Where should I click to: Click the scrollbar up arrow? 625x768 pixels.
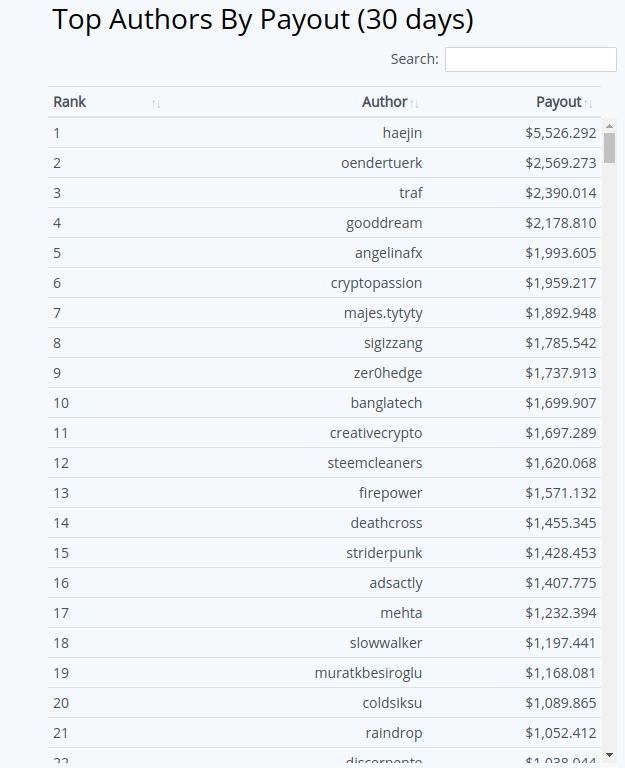pyautogui.click(x=609, y=125)
